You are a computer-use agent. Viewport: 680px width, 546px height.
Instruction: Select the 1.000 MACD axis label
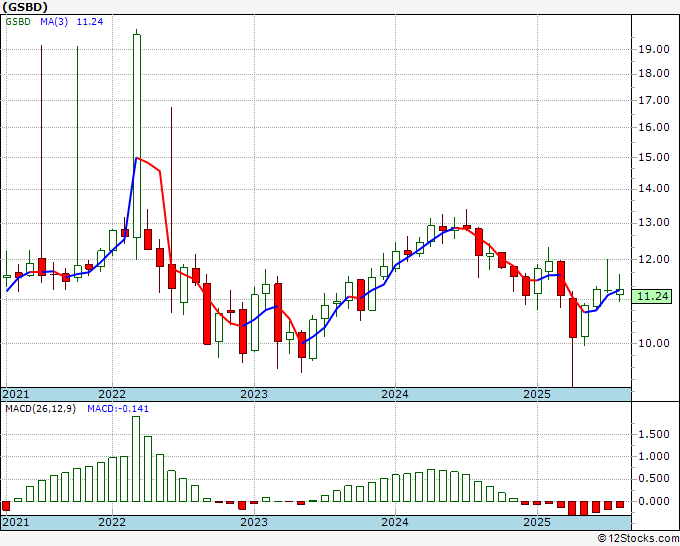click(654, 456)
